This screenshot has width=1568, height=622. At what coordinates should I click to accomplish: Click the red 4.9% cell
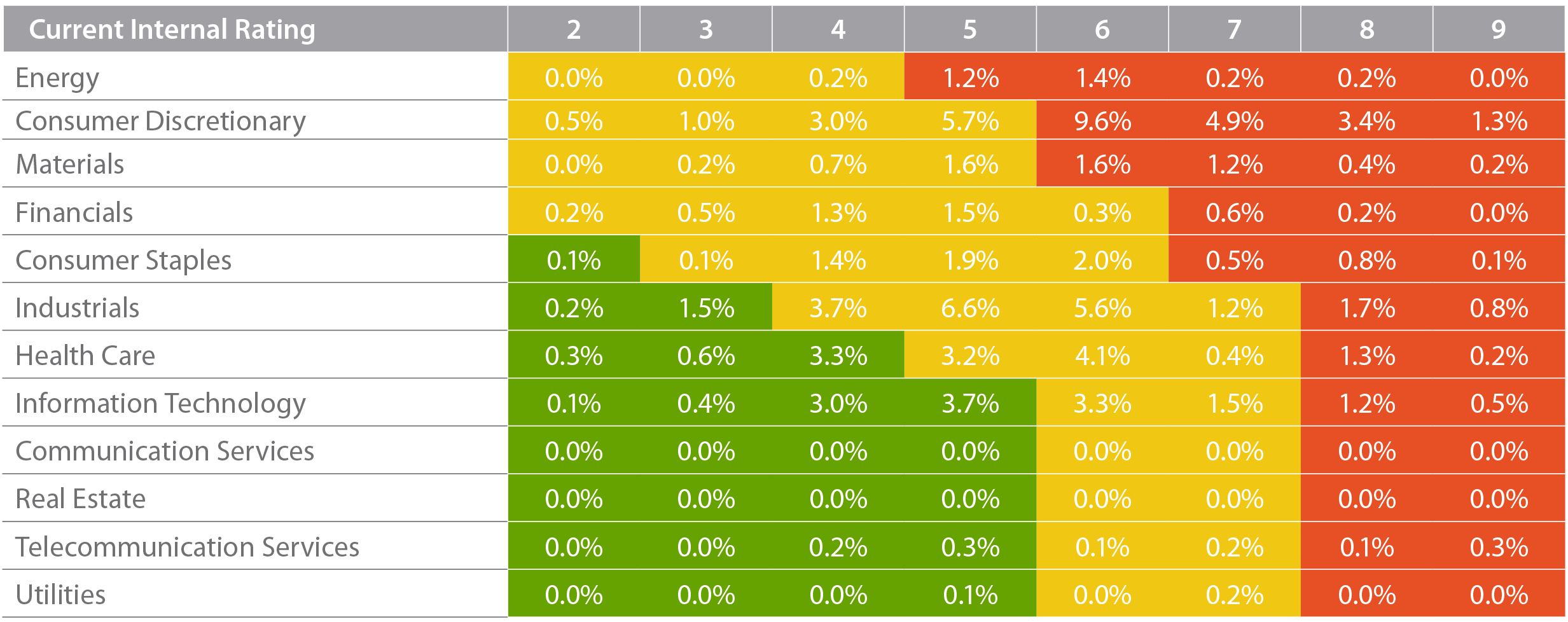tap(1235, 121)
